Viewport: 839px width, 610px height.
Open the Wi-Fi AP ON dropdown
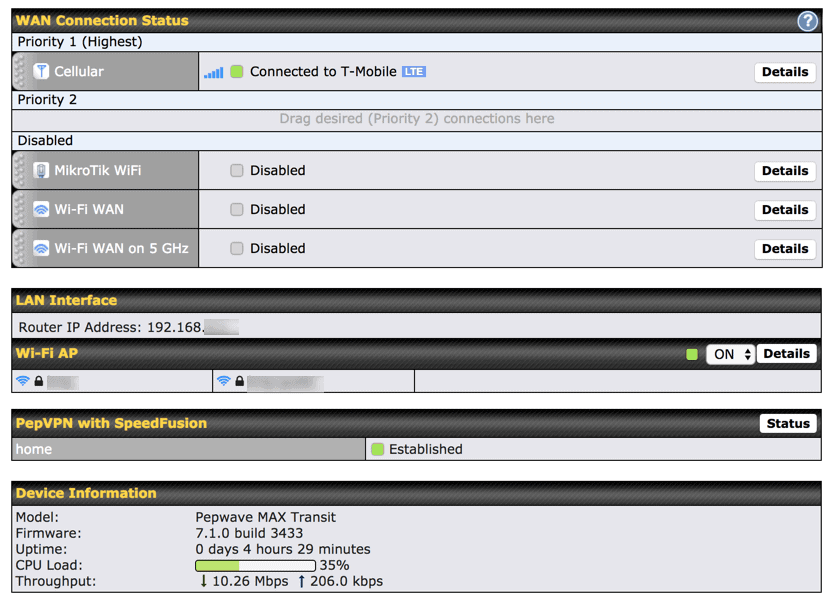pos(730,354)
